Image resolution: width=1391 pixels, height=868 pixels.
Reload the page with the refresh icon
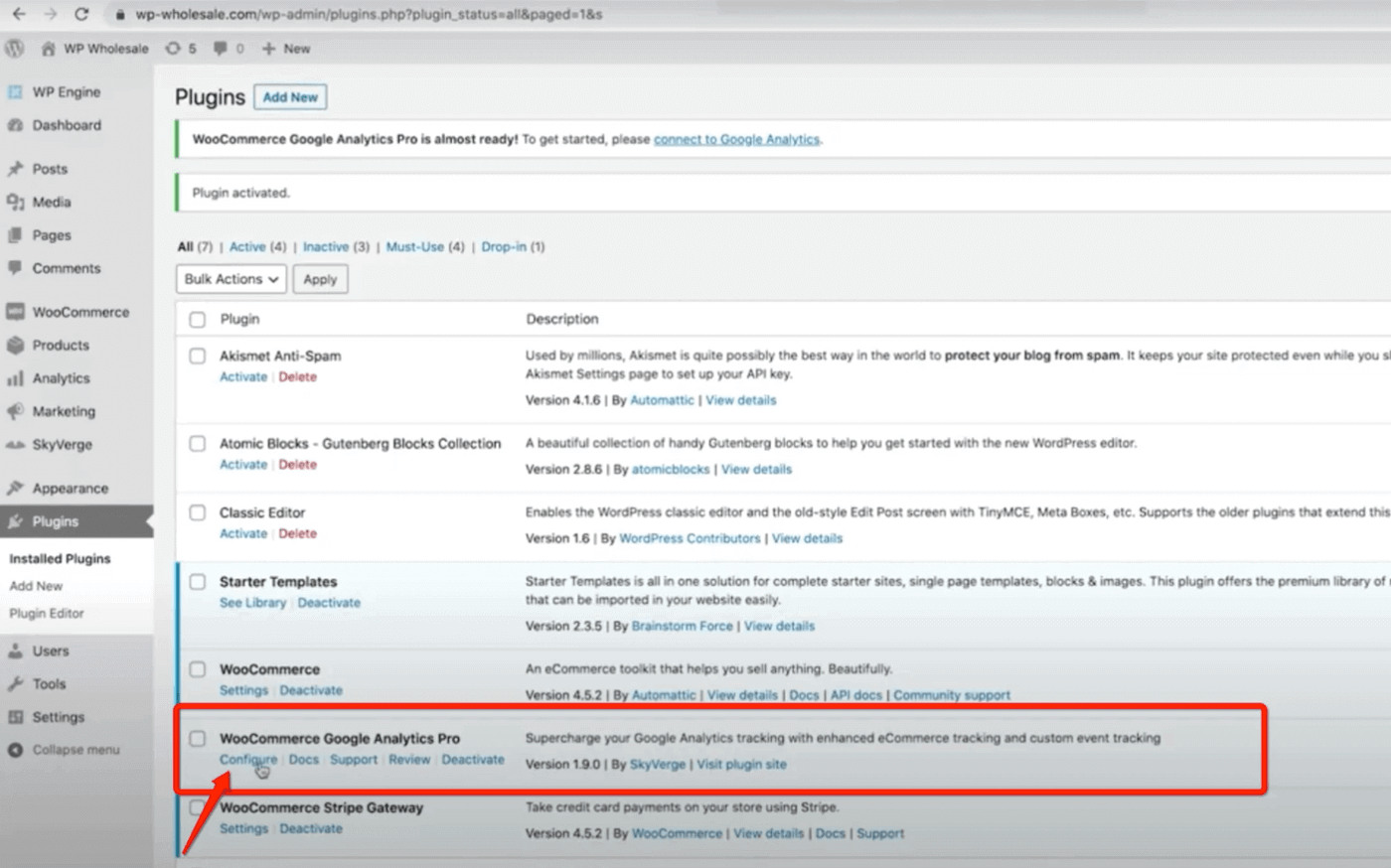(x=82, y=14)
